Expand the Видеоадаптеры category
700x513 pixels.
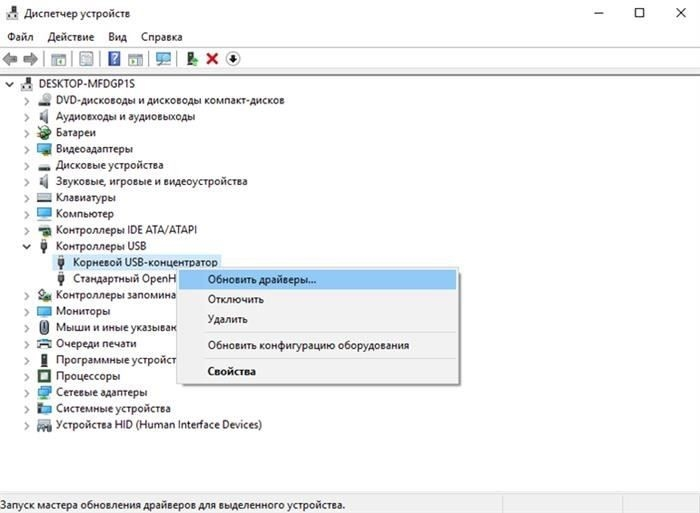[27, 150]
